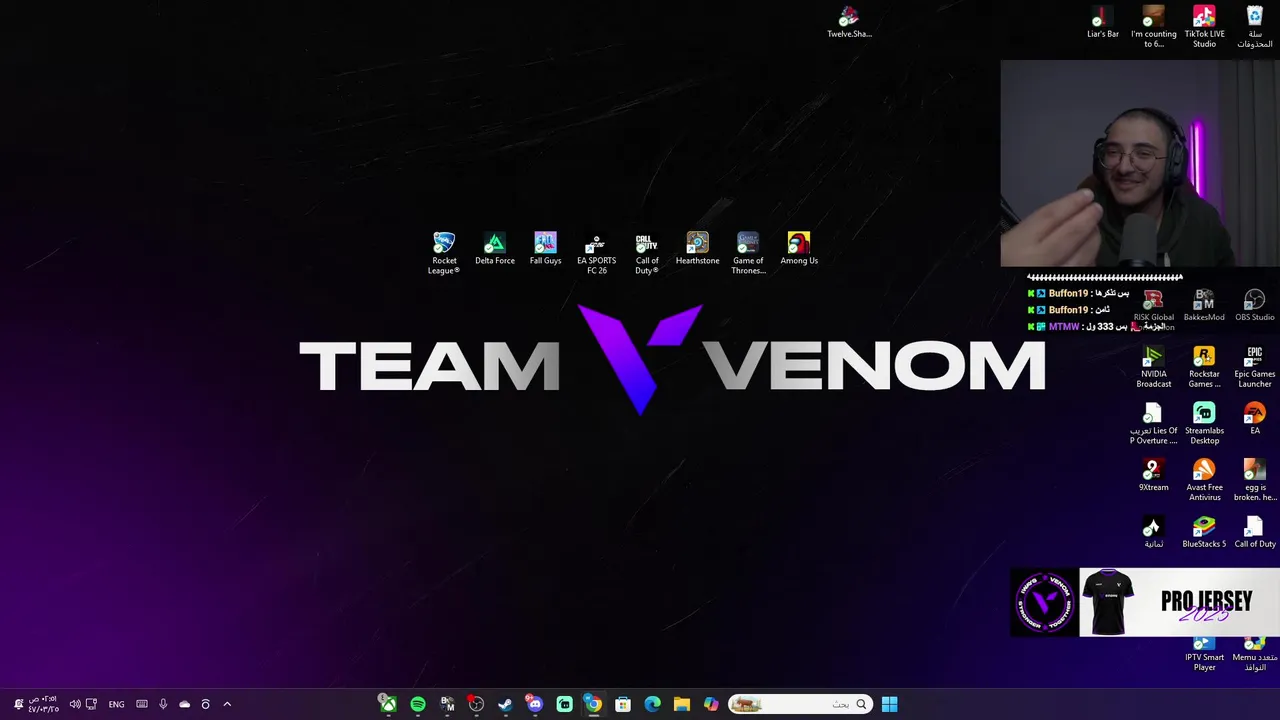The width and height of the screenshot is (1280, 720).
Task: Open the Hearthstone desktop icon
Action: [x=697, y=249]
